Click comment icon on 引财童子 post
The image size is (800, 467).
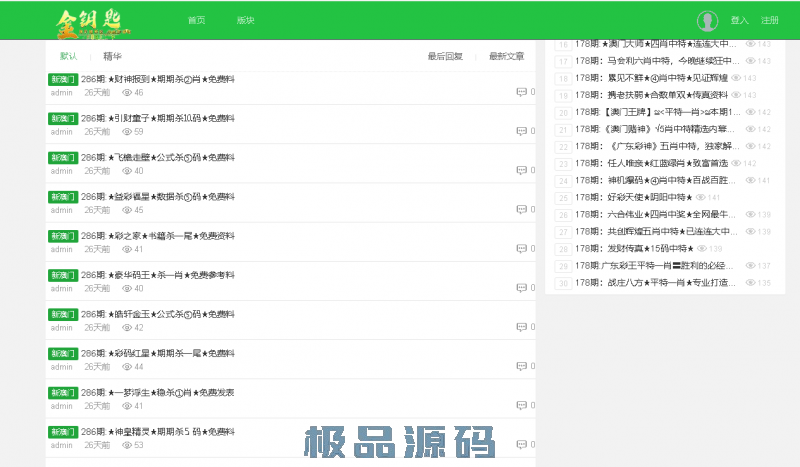pyautogui.click(x=521, y=131)
